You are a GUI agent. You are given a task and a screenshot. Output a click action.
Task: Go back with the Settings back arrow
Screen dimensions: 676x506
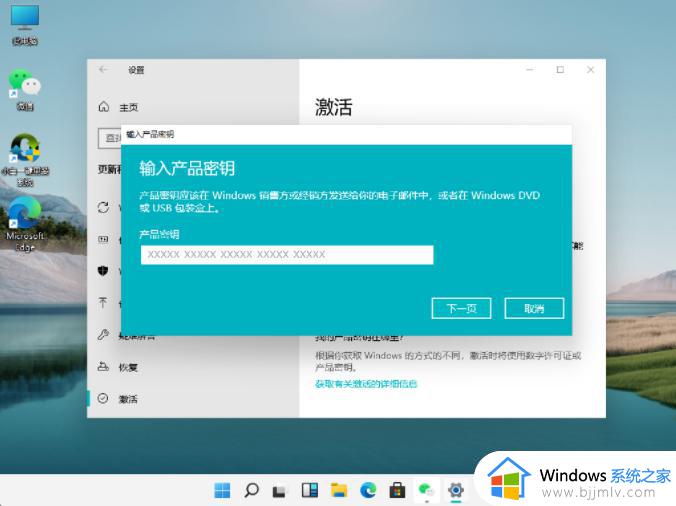pos(103,69)
